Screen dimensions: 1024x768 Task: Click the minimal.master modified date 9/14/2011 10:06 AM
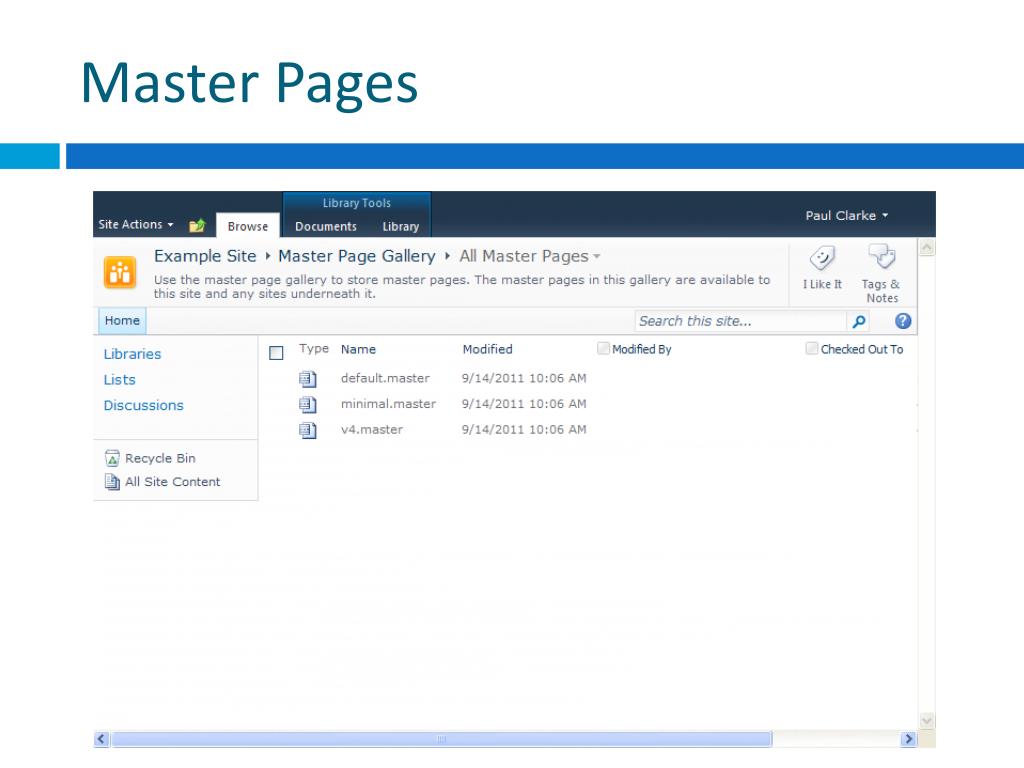(x=524, y=404)
